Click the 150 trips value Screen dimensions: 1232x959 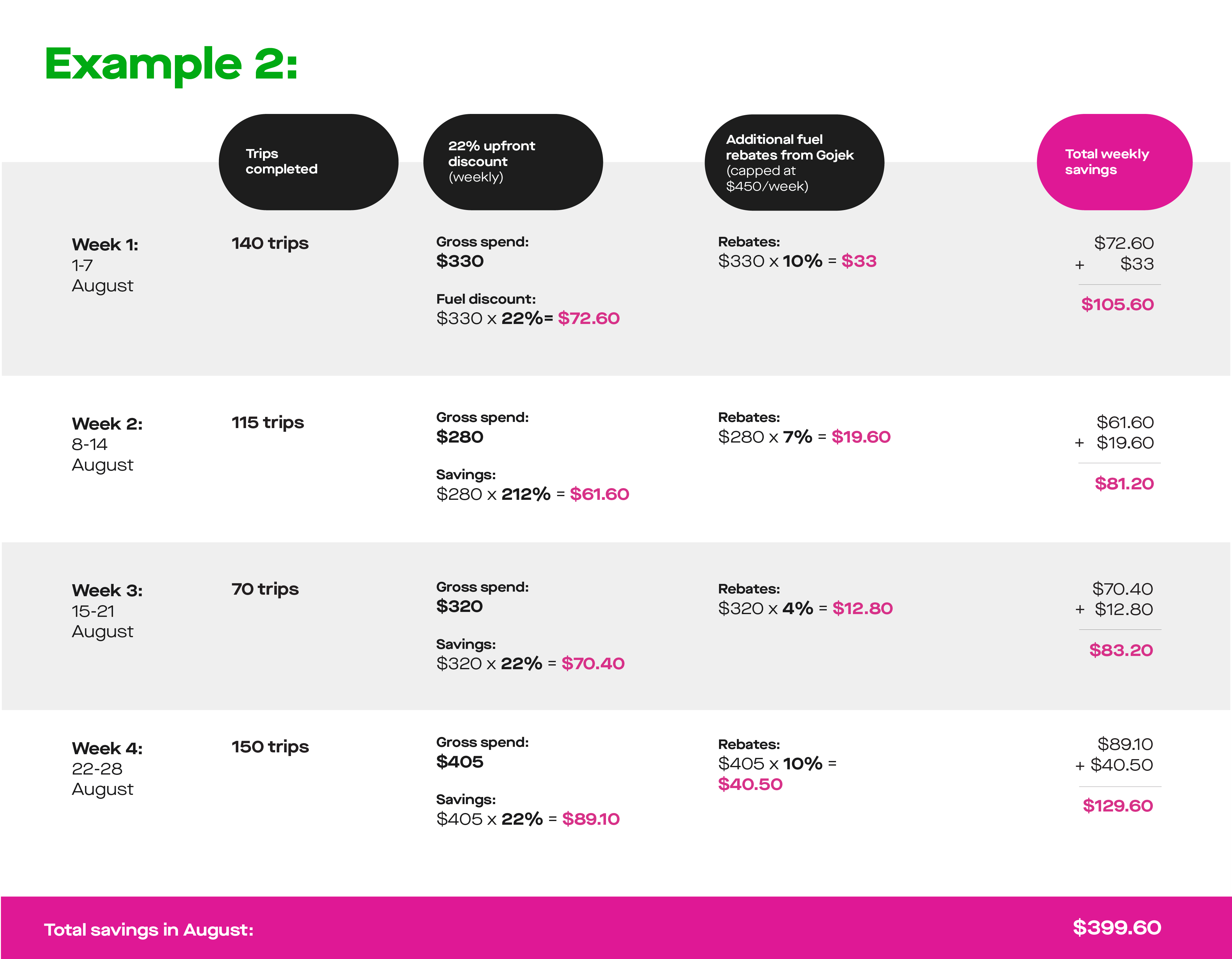pos(270,747)
